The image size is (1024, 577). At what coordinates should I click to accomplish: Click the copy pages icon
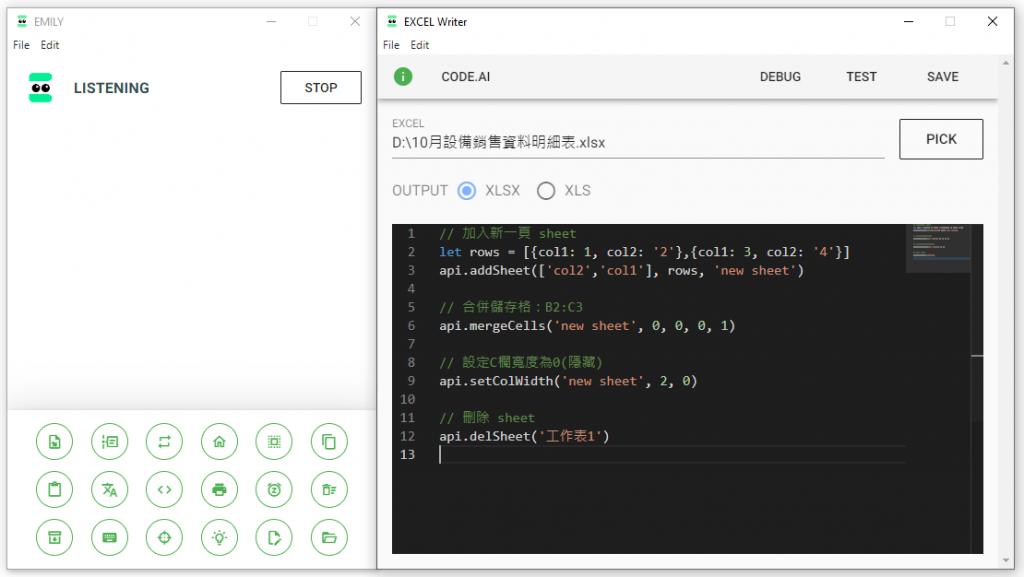point(329,442)
